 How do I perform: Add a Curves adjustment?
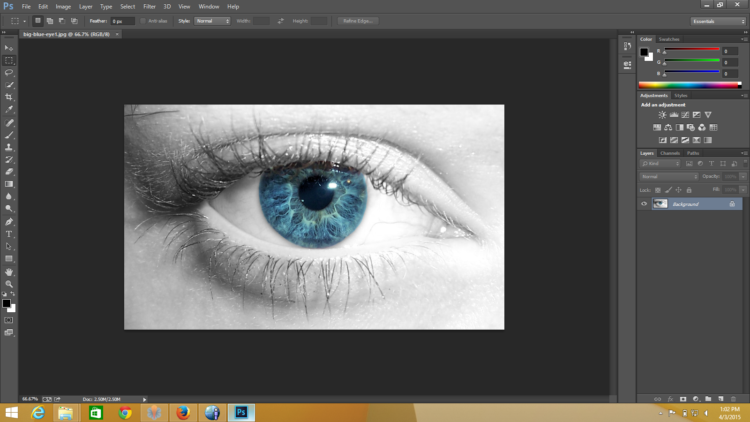click(x=685, y=115)
